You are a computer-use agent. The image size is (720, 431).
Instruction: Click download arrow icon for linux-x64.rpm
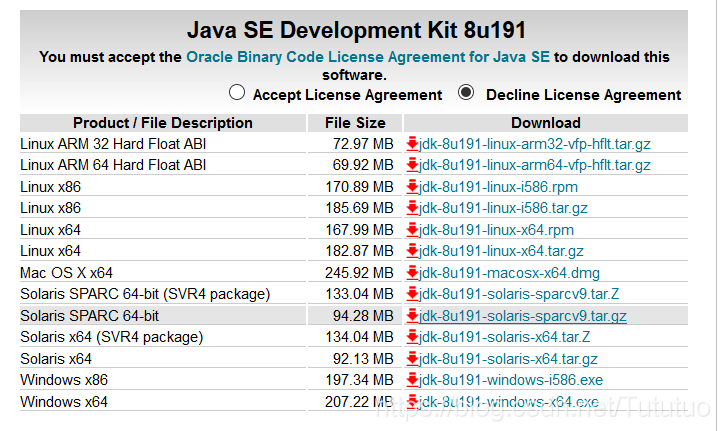pyautogui.click(x=412, y=229)
